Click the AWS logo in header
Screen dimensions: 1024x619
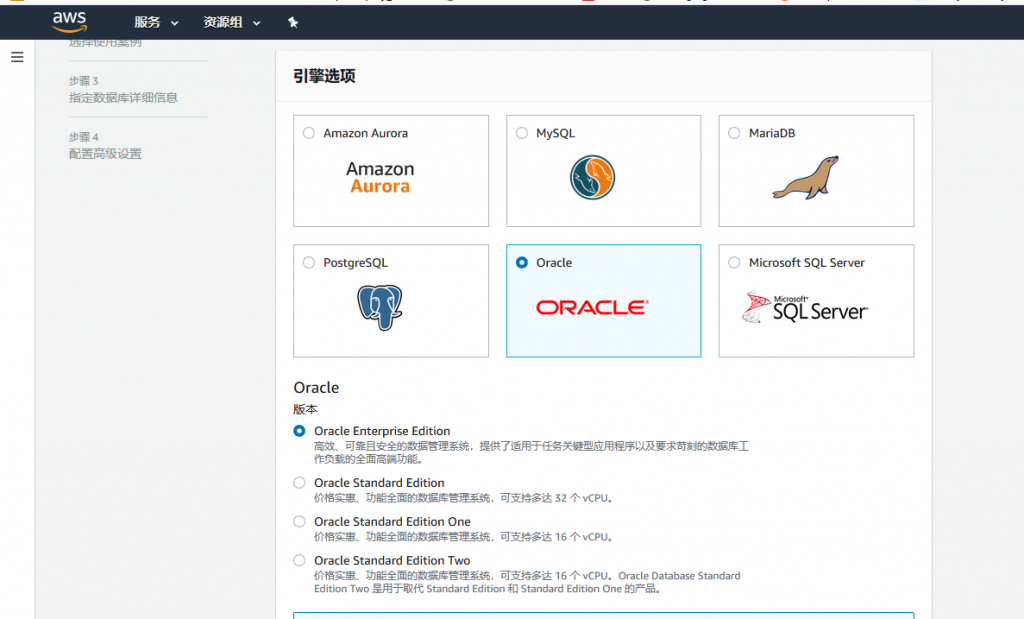(70, 21)
